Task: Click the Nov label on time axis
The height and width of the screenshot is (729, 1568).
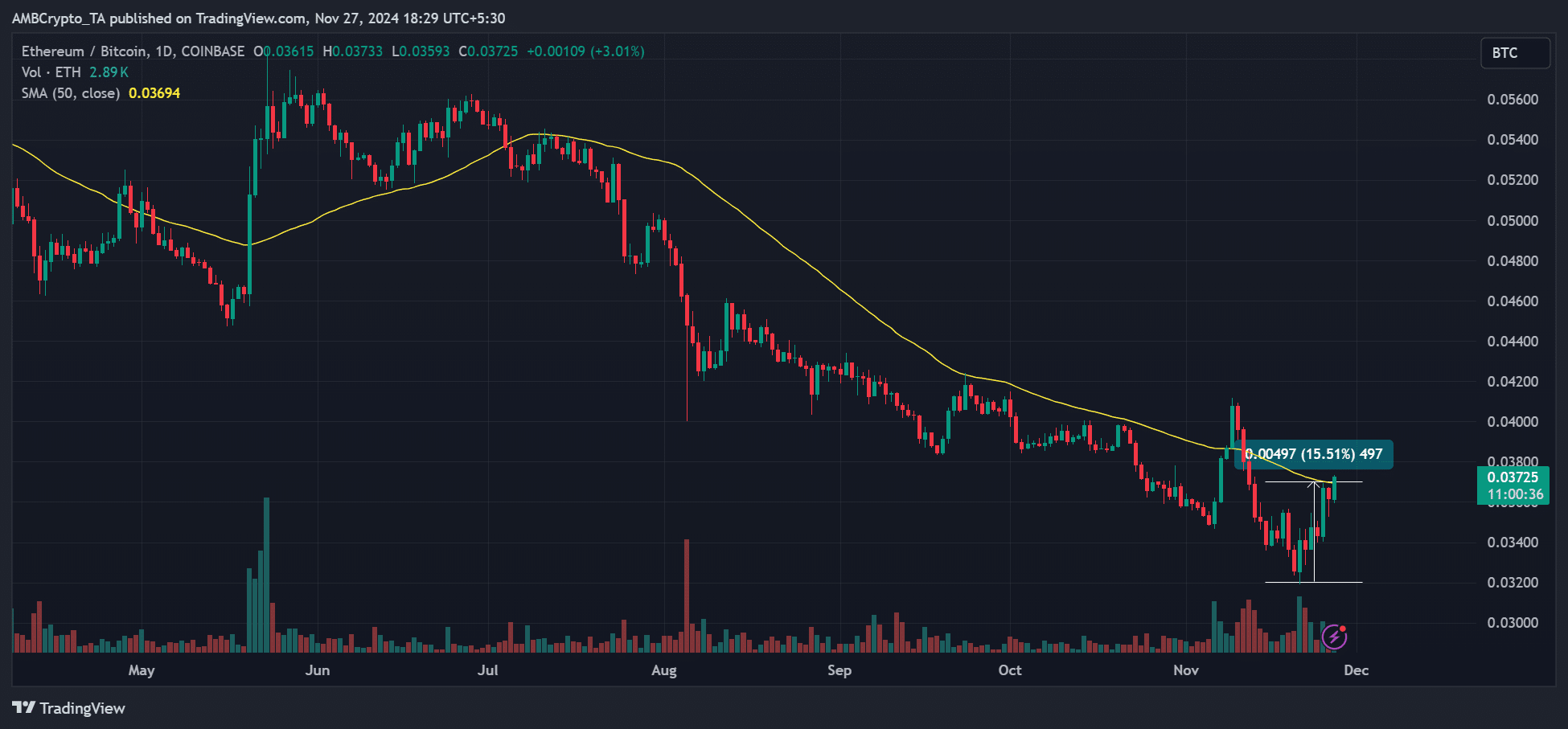Action: pos(1186,670)
